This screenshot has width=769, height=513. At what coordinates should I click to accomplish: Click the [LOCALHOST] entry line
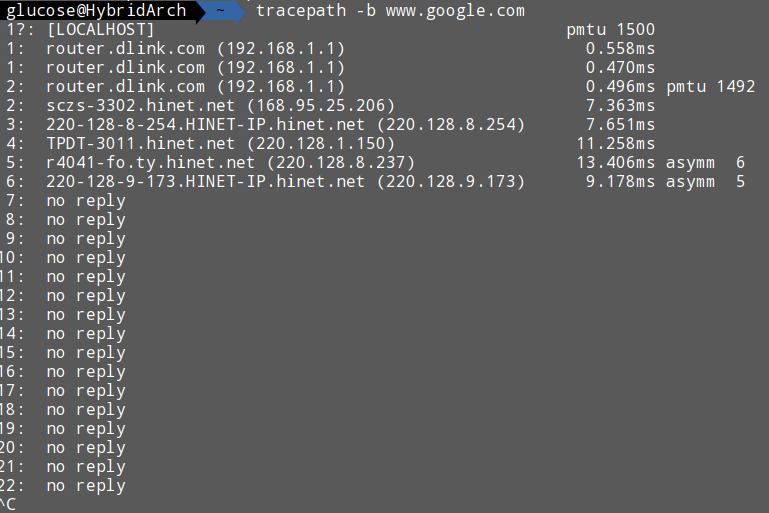(80, 29)
